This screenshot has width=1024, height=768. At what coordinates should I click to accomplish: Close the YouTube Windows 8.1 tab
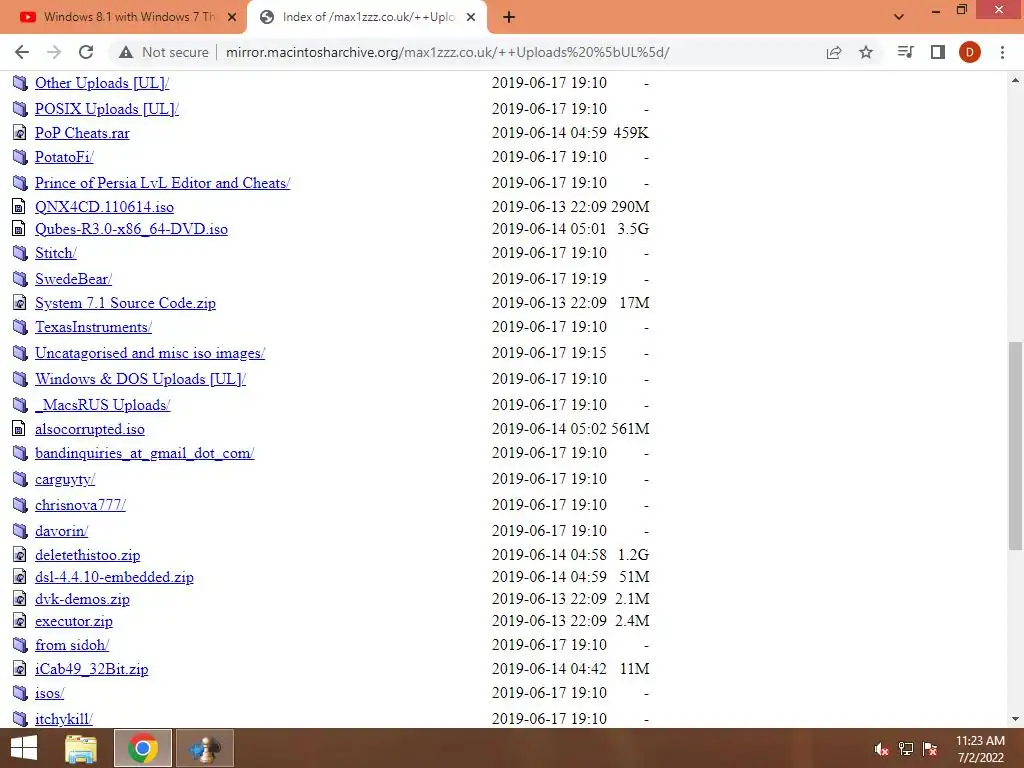click(x=232, y=17)
